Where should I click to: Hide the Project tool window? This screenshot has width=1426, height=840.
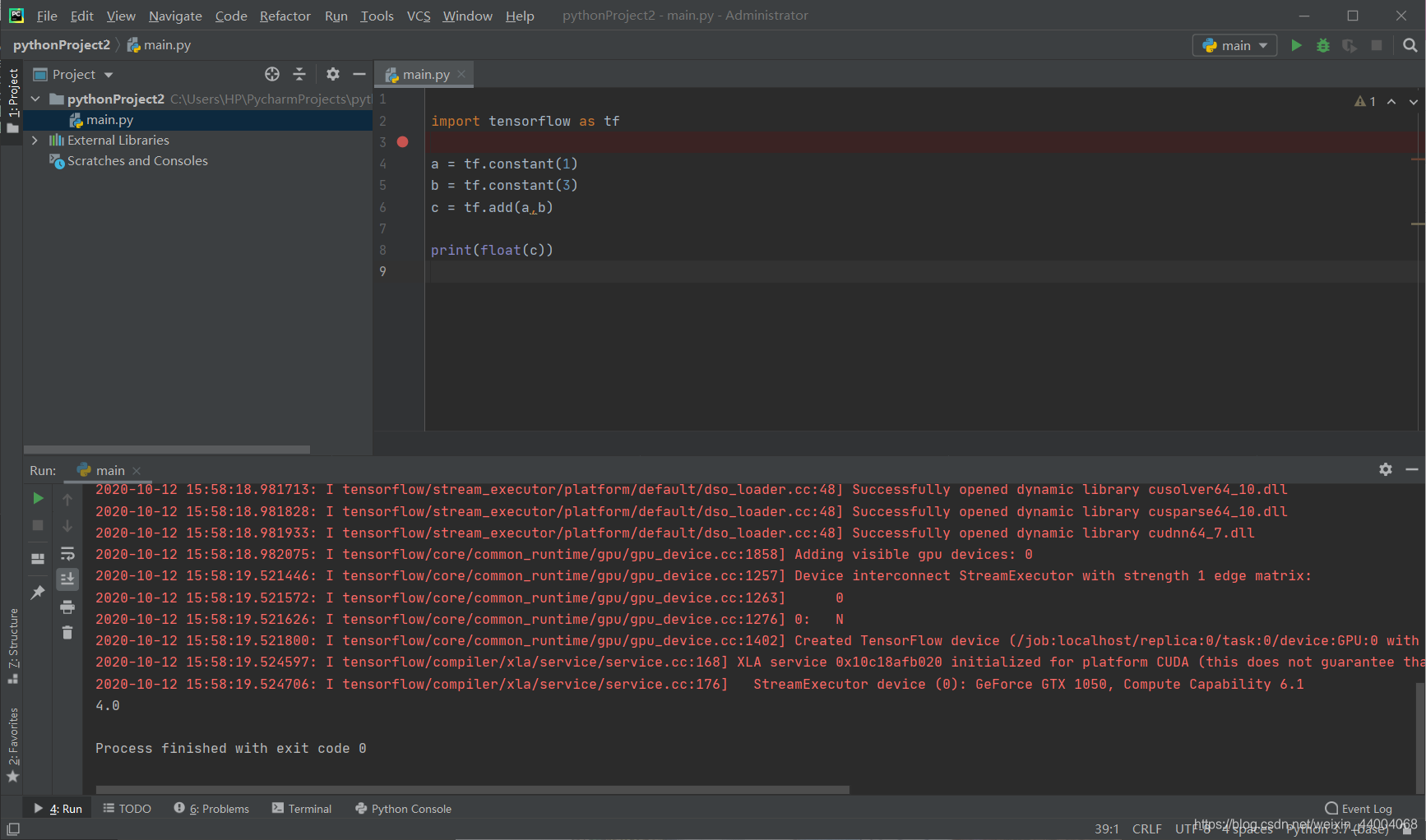point(359,74)
